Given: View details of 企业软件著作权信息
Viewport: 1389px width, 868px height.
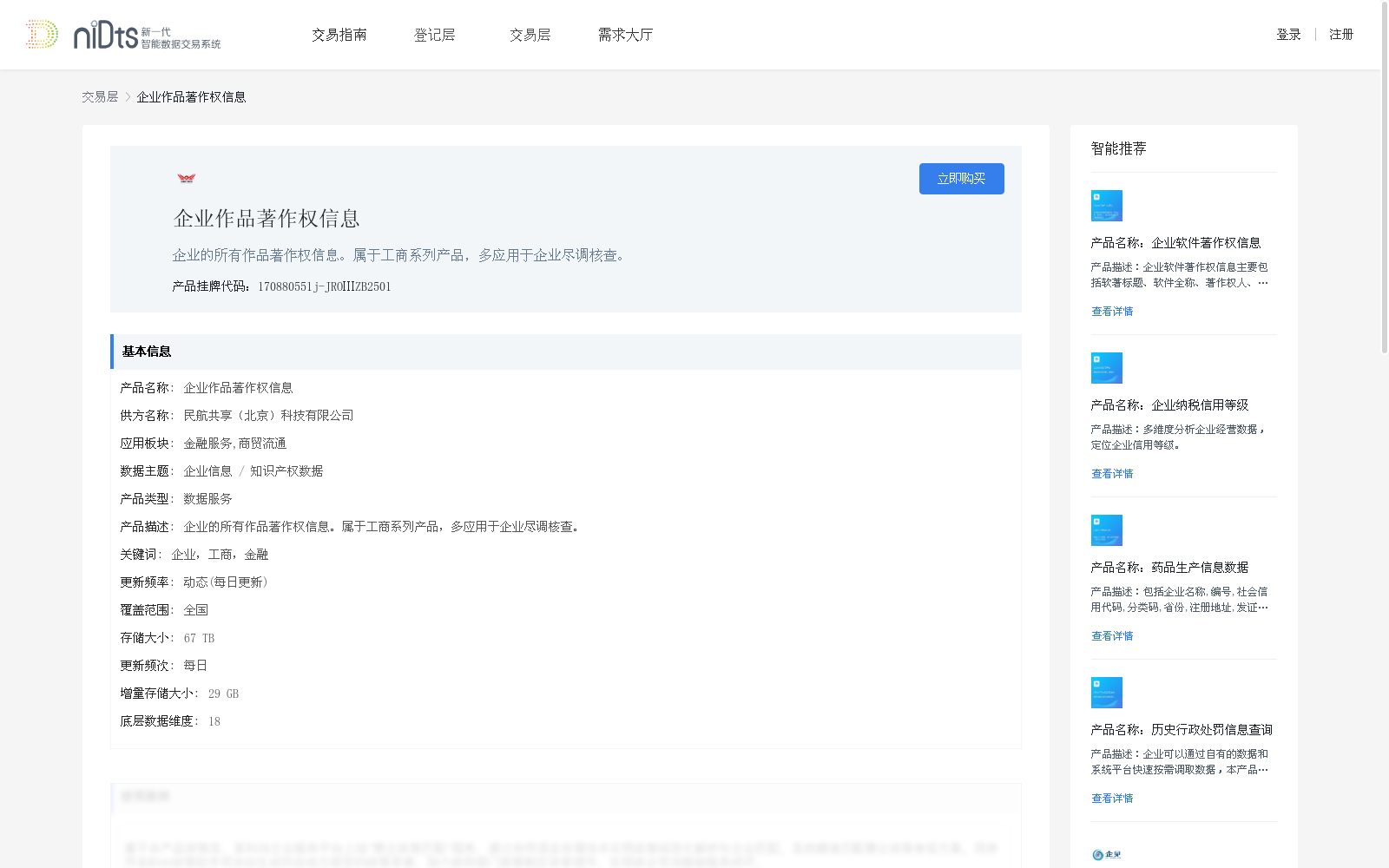Looking at the screenshot, I should click(x=1112, y=312).
